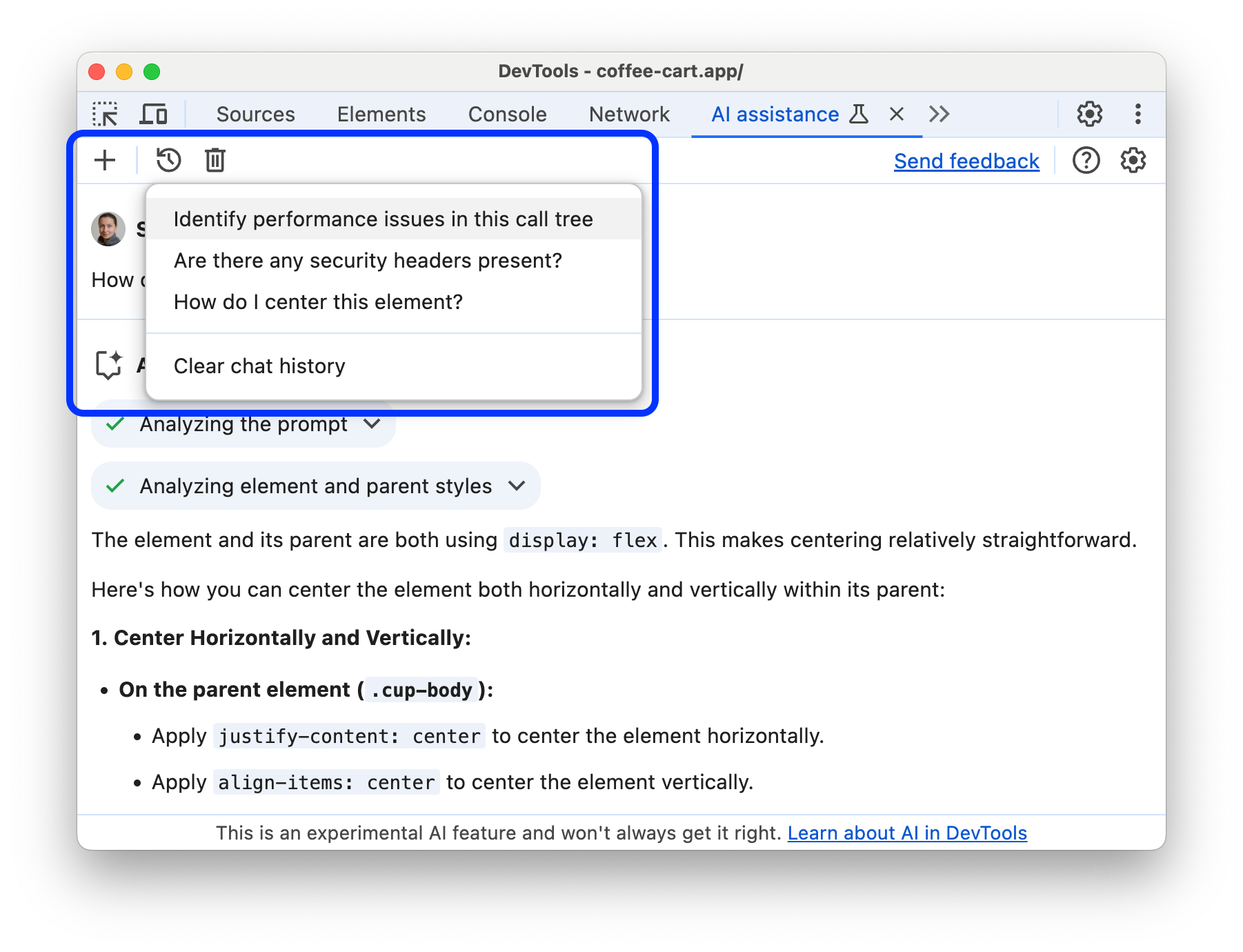Click the user profile avatar
This screenshot has height=952, width=1243.
pyautogui.click(x=108, y=228)
